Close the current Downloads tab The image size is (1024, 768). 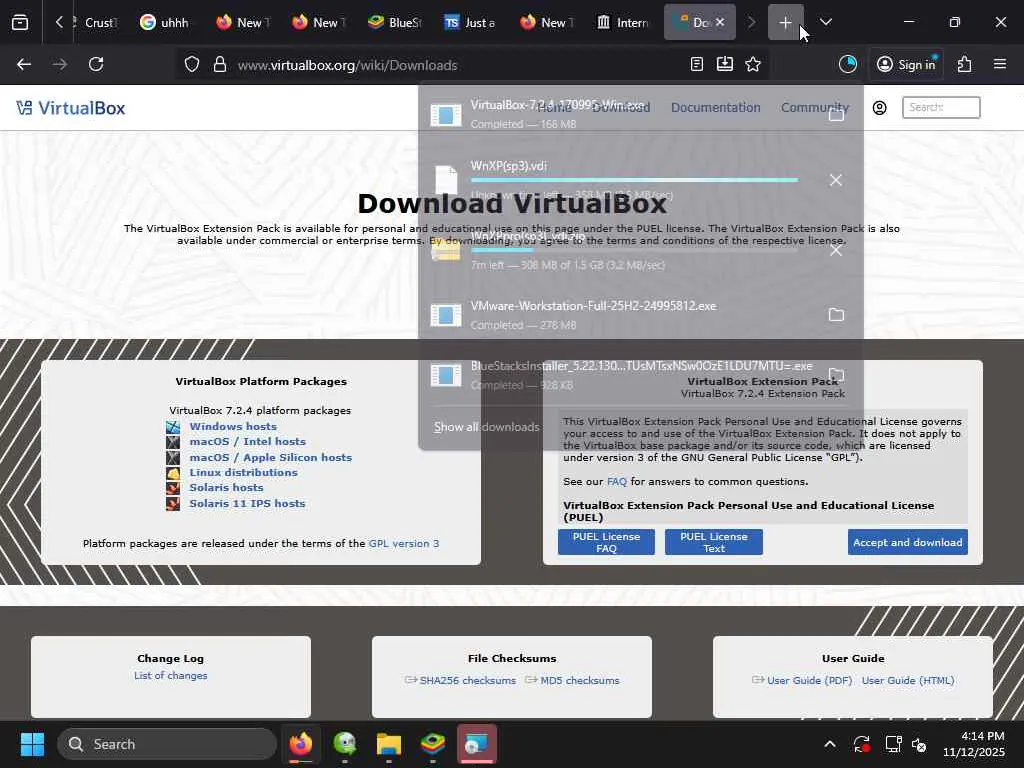coord(720,23)
